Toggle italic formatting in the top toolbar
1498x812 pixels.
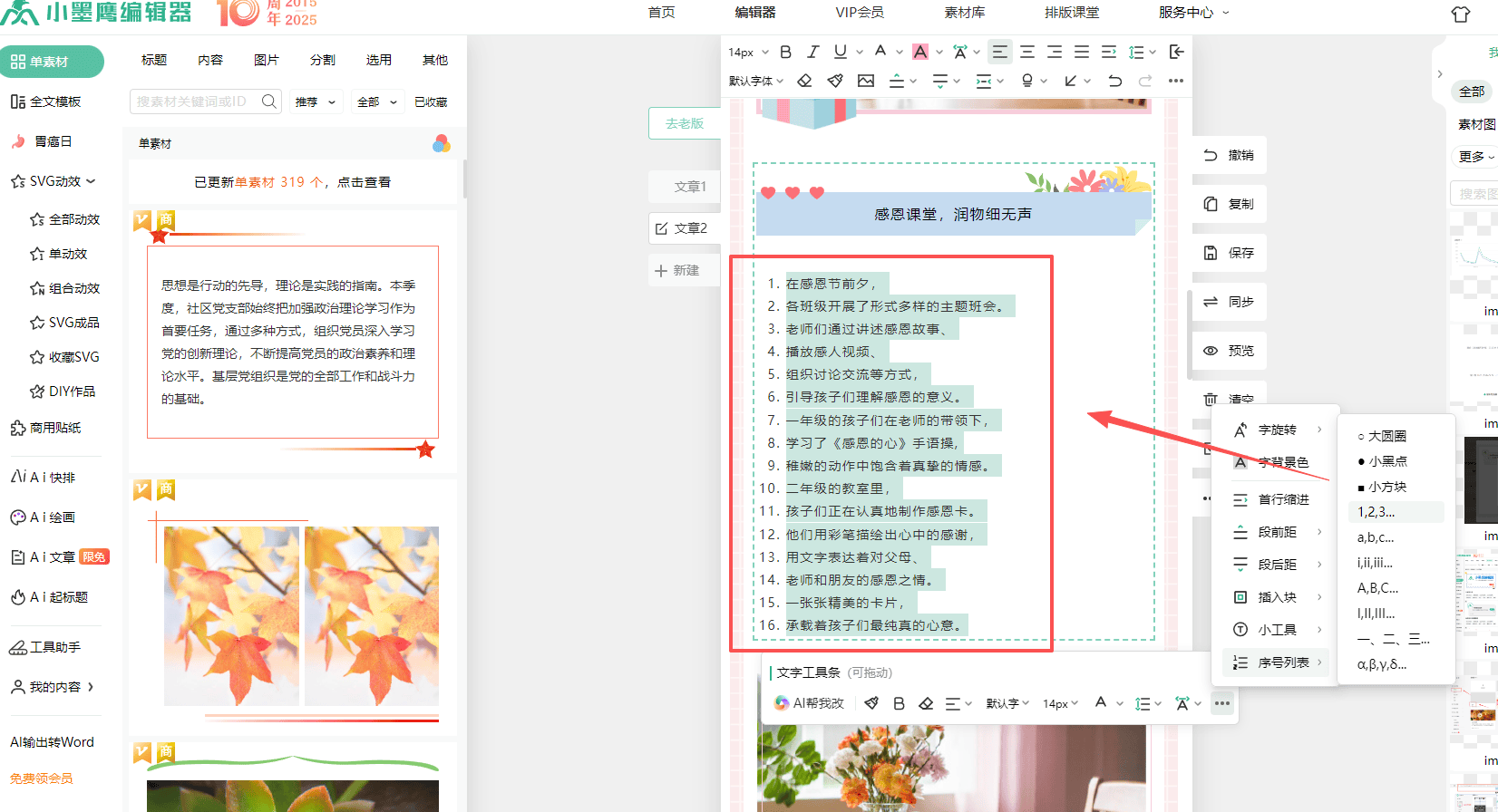(812, 52)
